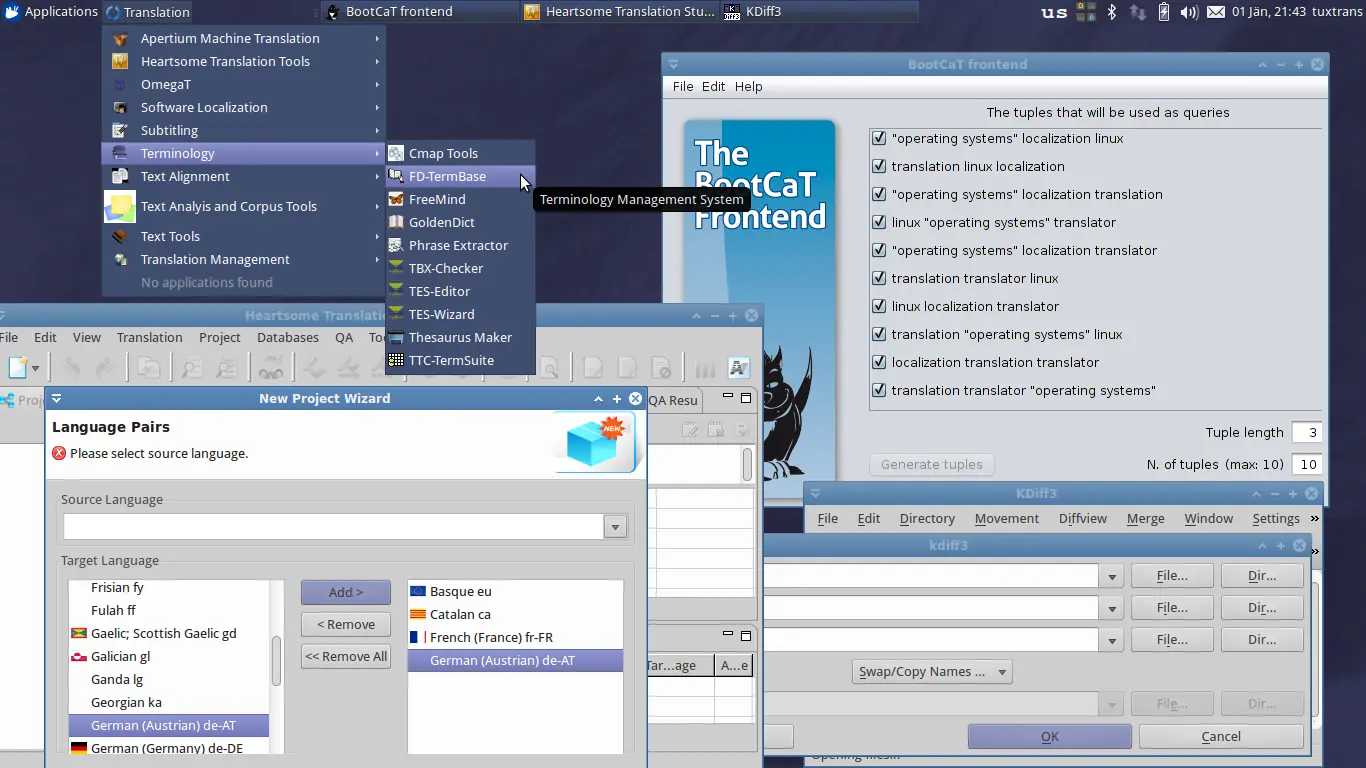Open the Edit menu in BootCaT frontend
The image size is (1366, 768).
(713, 86)
